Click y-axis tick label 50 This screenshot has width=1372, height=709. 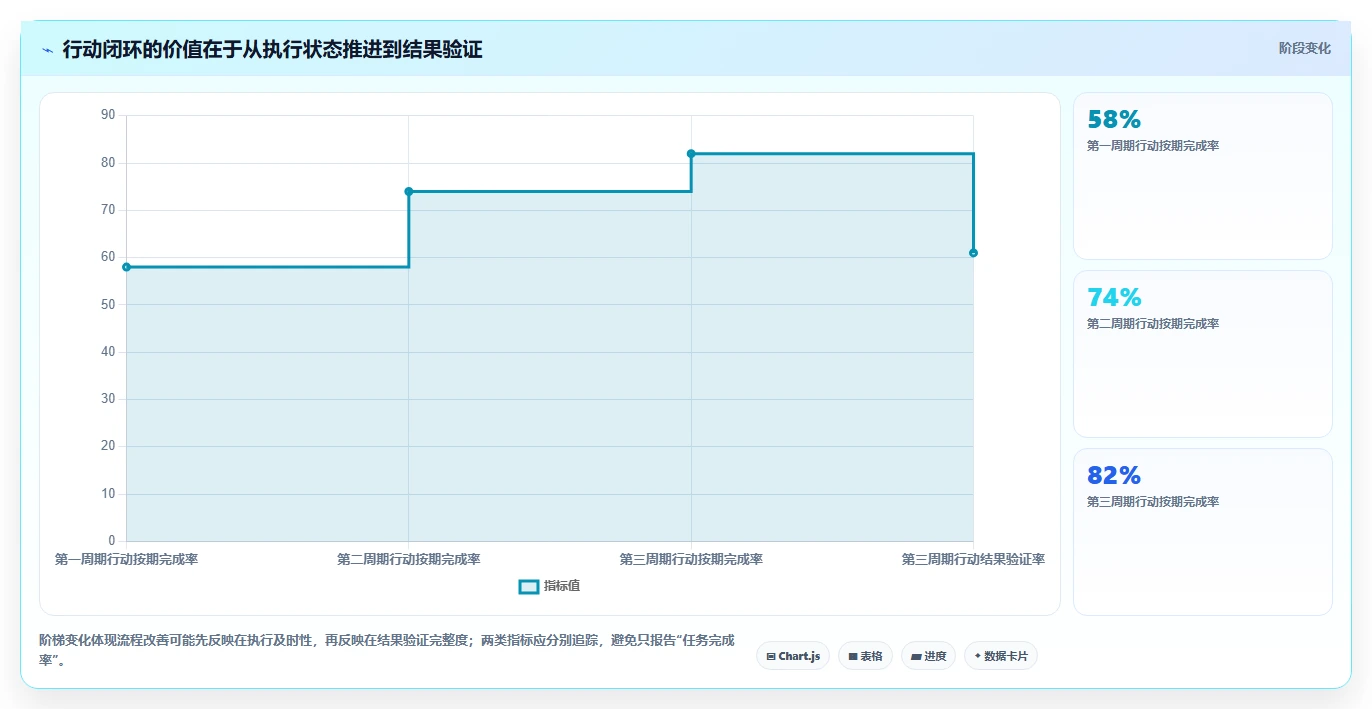click(x=108, y=304)
